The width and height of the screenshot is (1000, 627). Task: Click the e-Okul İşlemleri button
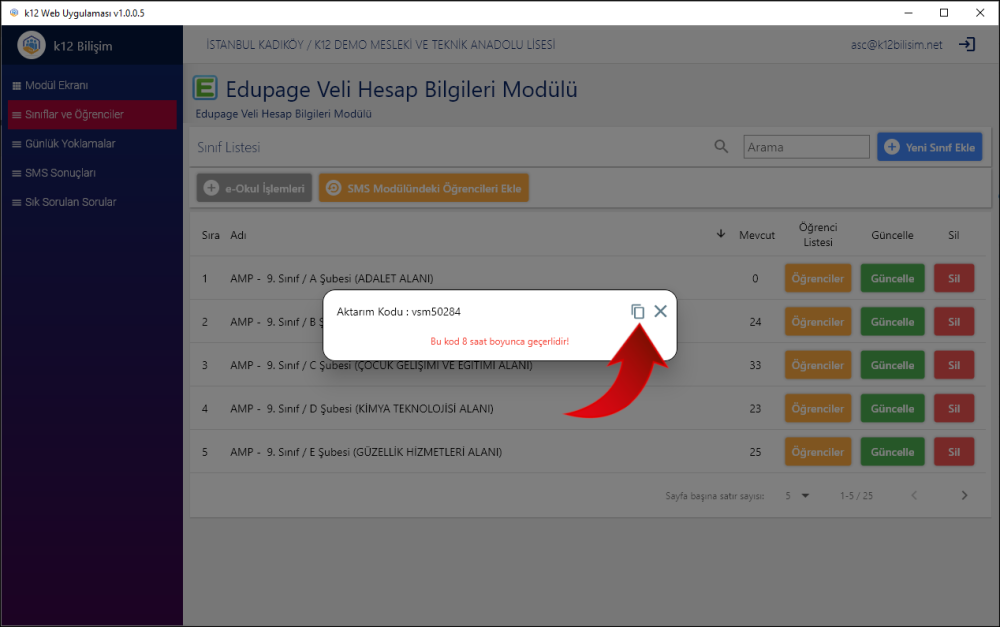point(254,188)
